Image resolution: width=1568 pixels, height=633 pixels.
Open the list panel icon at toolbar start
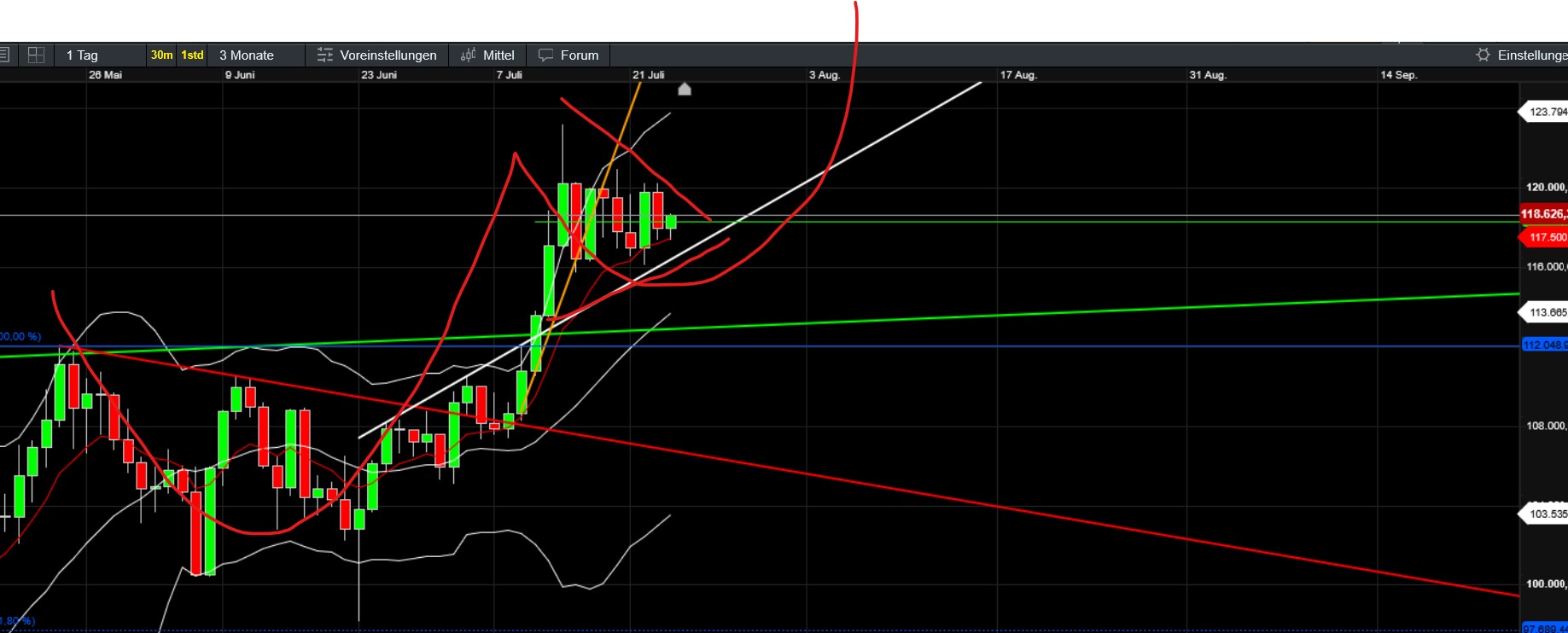tap(4, 55)
